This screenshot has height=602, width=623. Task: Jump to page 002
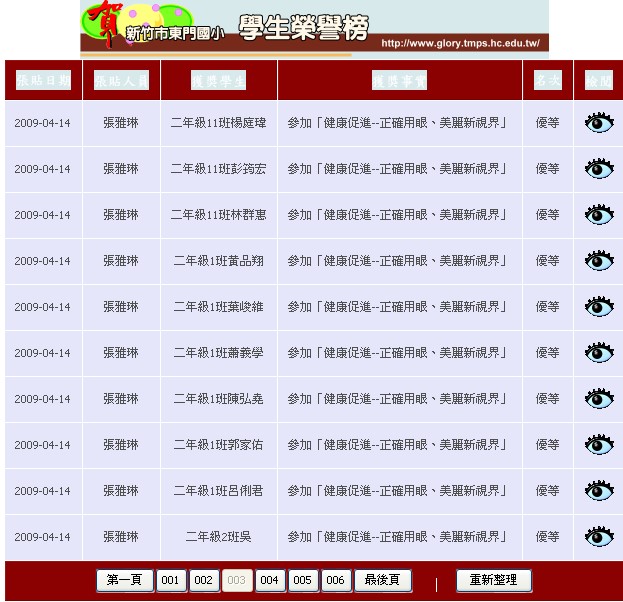pos(204,580)
